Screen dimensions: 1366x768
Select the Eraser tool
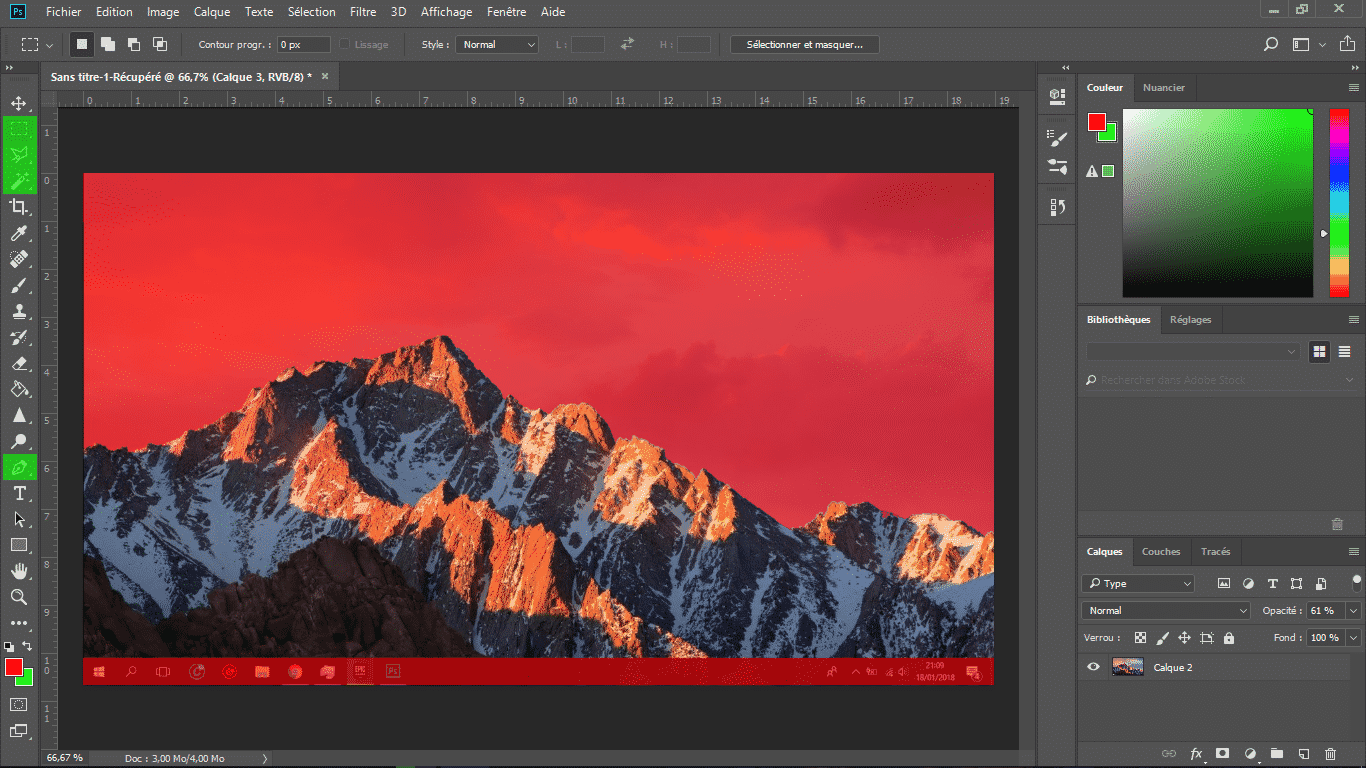coord(19,364)
